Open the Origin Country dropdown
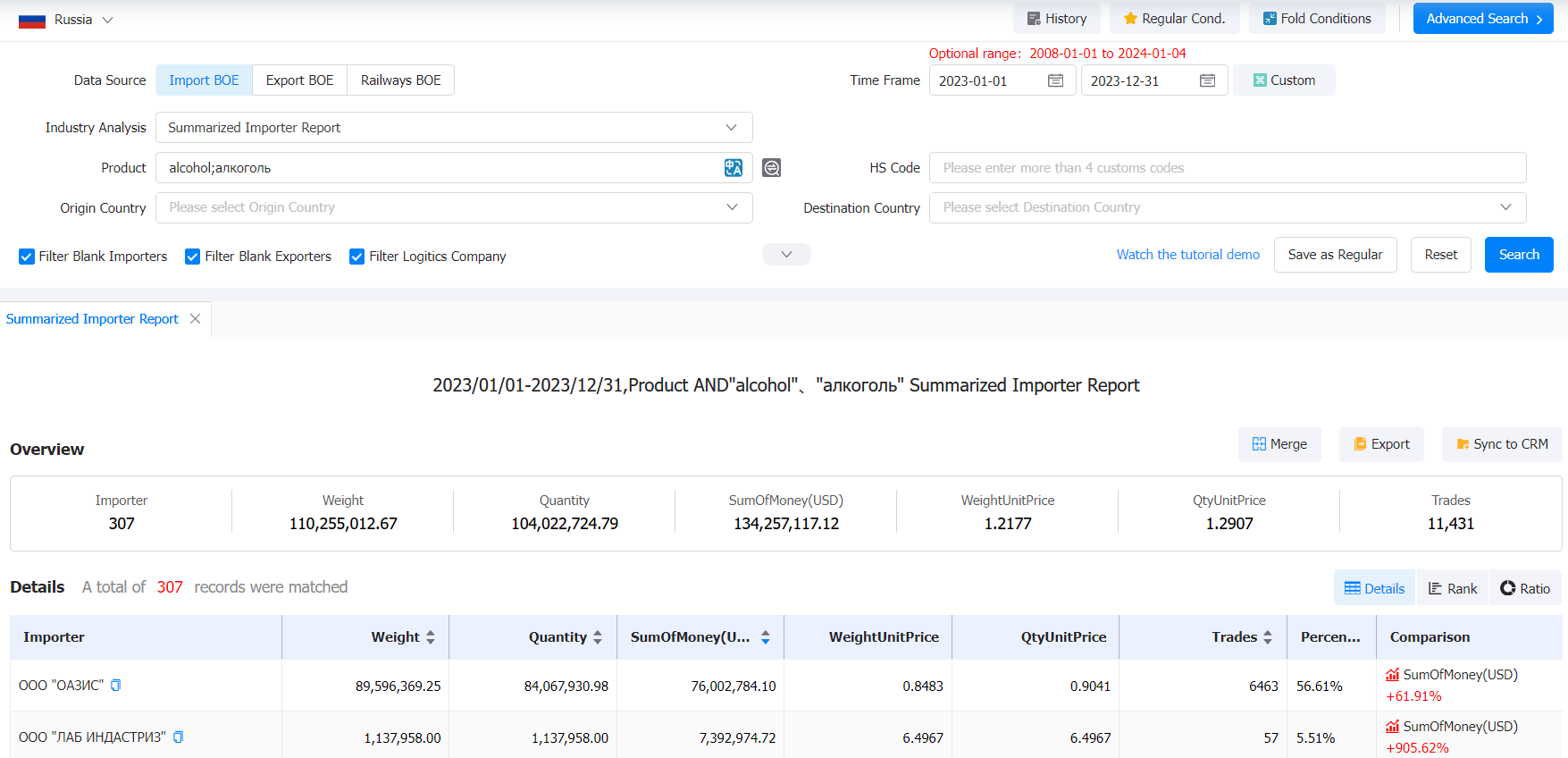This screenshot has width=1568, height=758. click(x=454, y=207)
